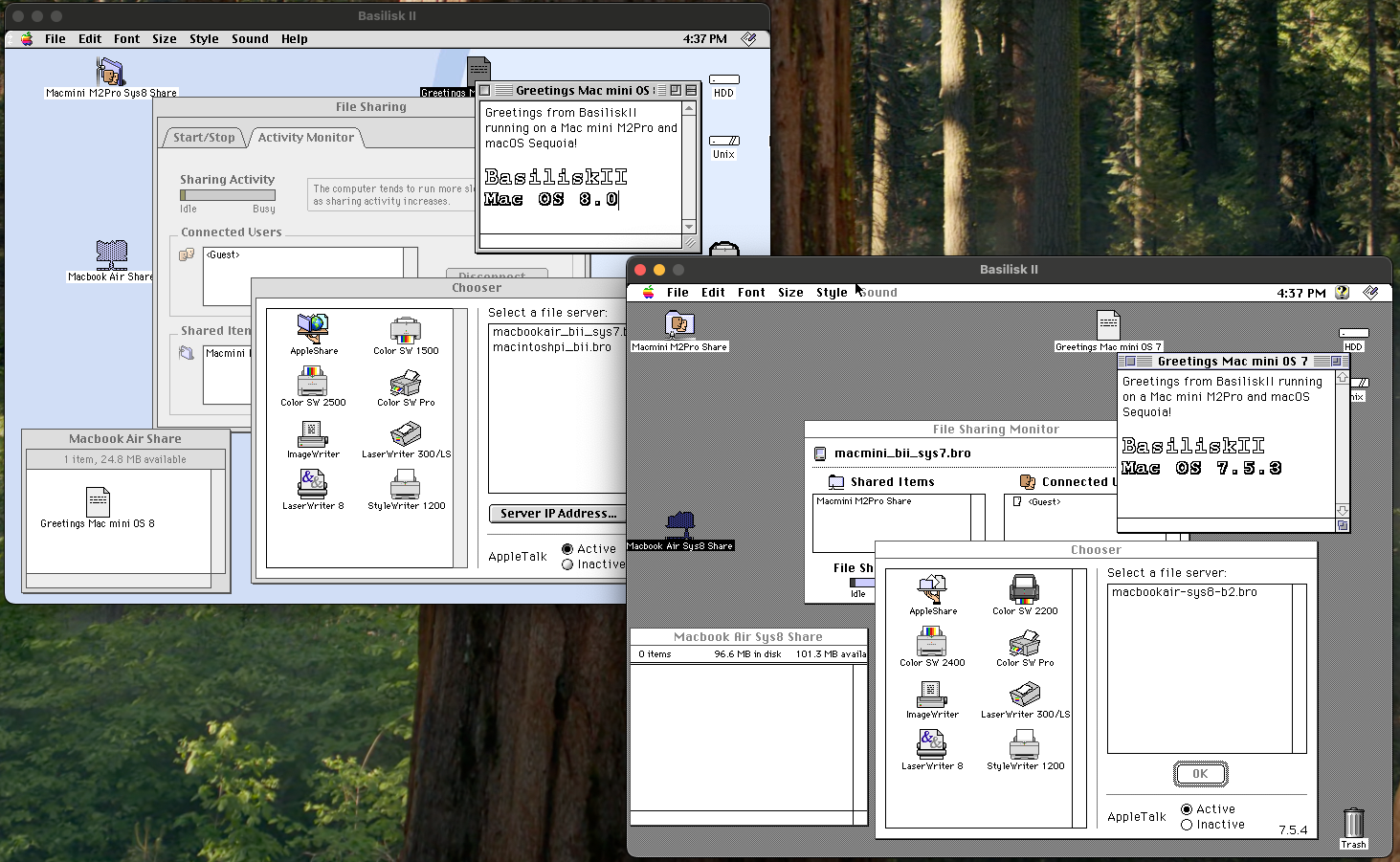Open Apple menu in right Basilisk window
1400x862 pixels.
click(649, 293)
